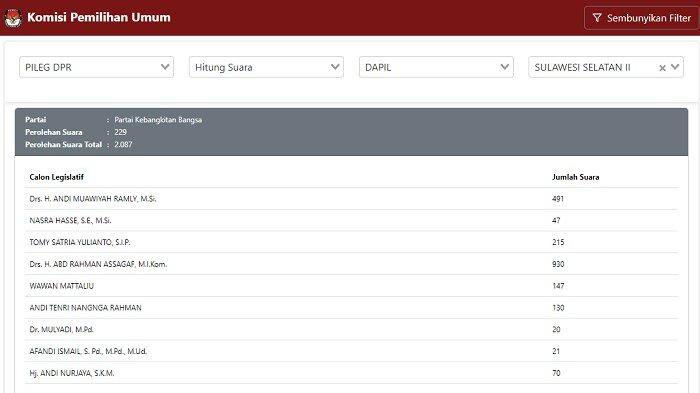Image resolution: width=700 pixels, height=393 pixels.
Task: Click the funnel filter icon
Action: pos(597,18)
